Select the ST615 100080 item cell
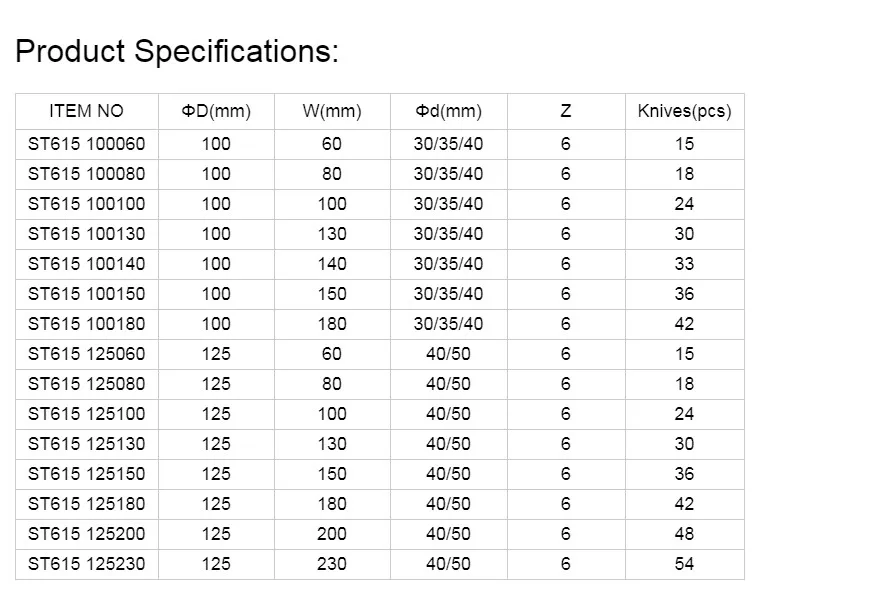This screenshot has height=594, width=882. pos(87,174)
